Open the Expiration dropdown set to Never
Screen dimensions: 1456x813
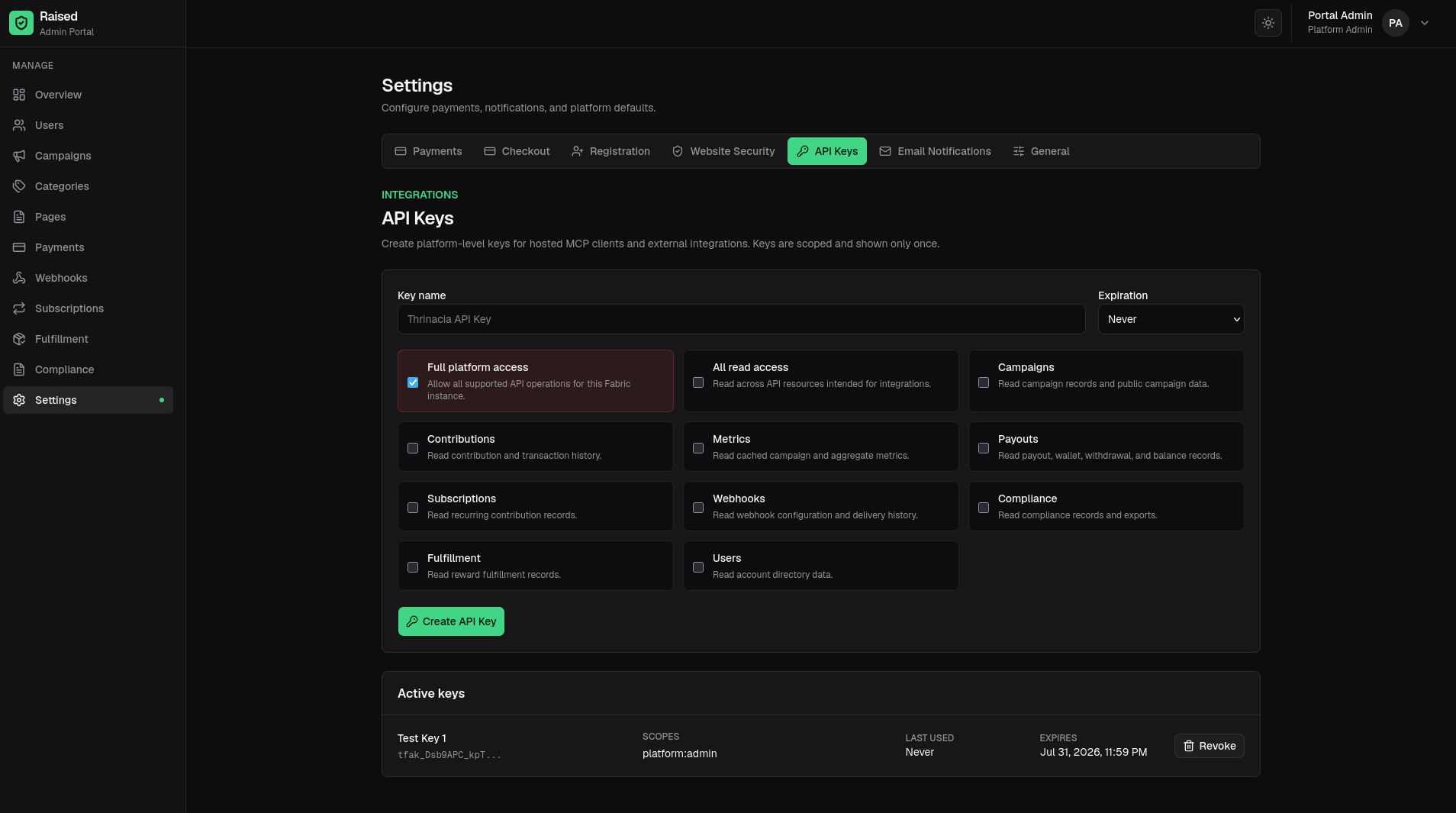(x=1171, y=319)
